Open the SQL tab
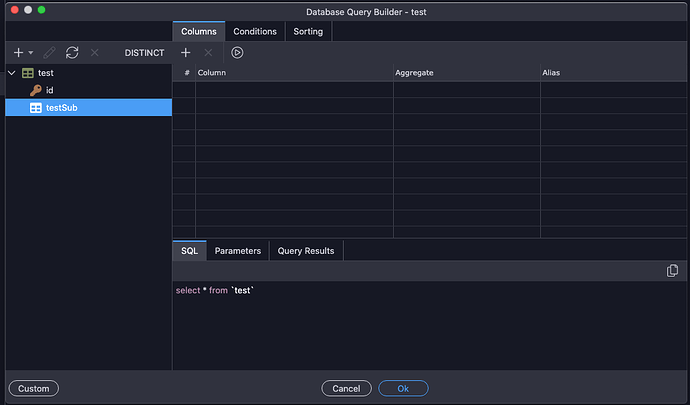The width and height of the screenshot is (690, 405). pyautogui.click(x=190, y=251)
